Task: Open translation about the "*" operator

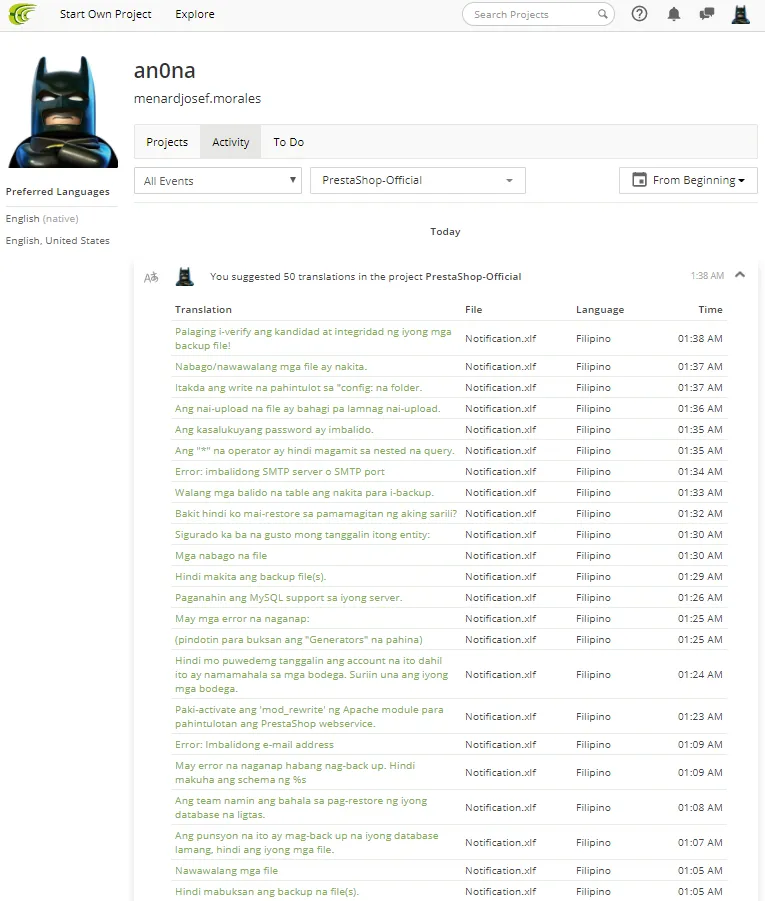Action: pos(314,450)
